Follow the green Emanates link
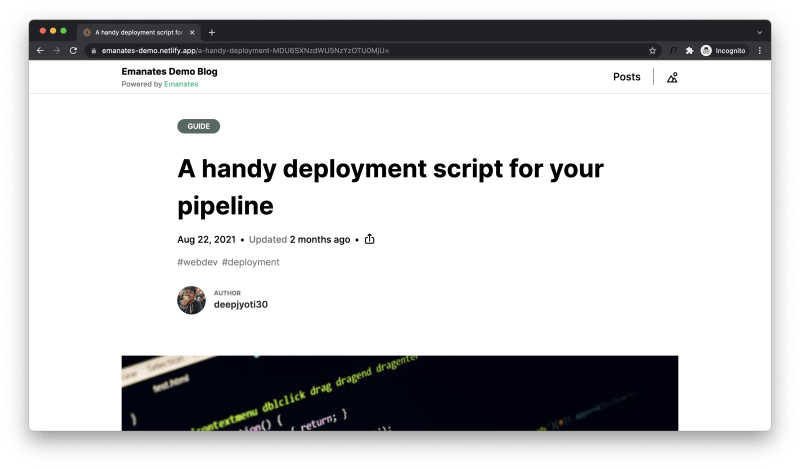 coord(181,84)
